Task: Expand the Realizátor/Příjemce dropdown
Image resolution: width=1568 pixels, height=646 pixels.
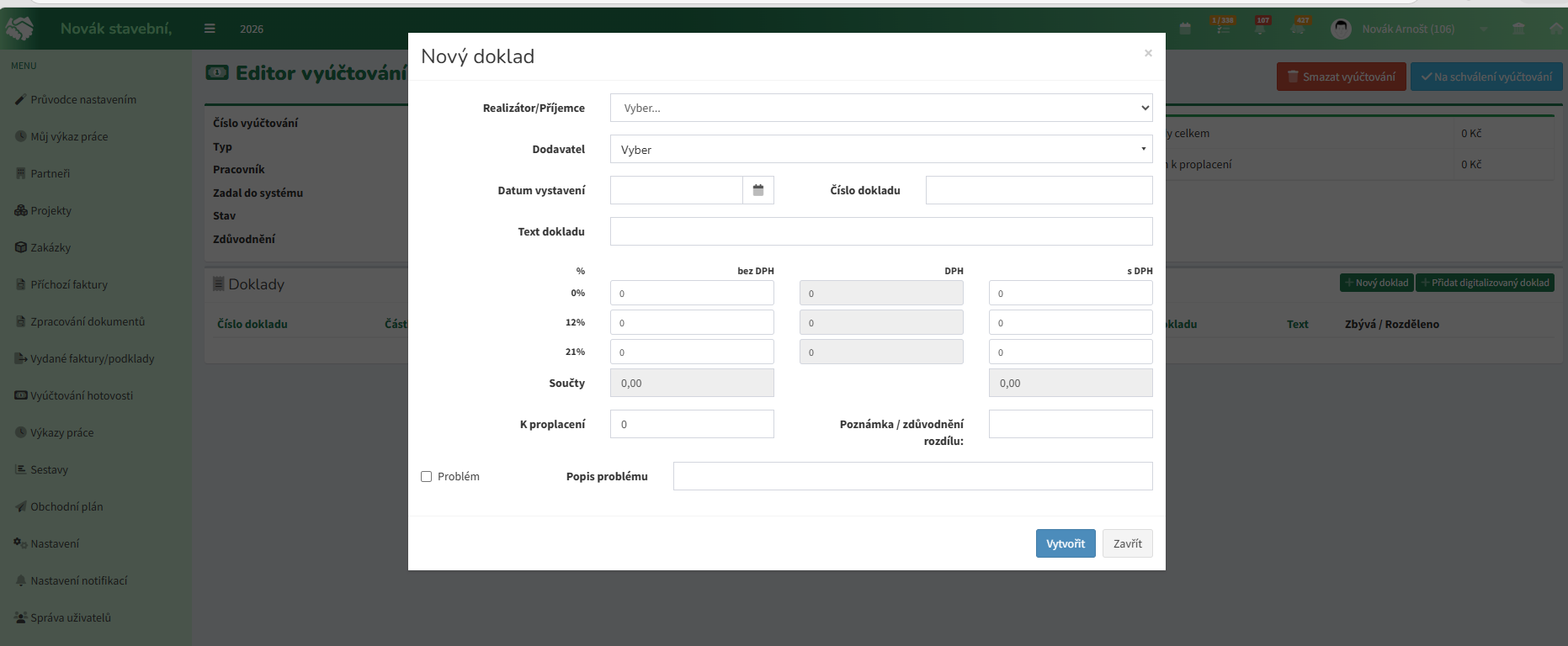Action: pos(881,108)
